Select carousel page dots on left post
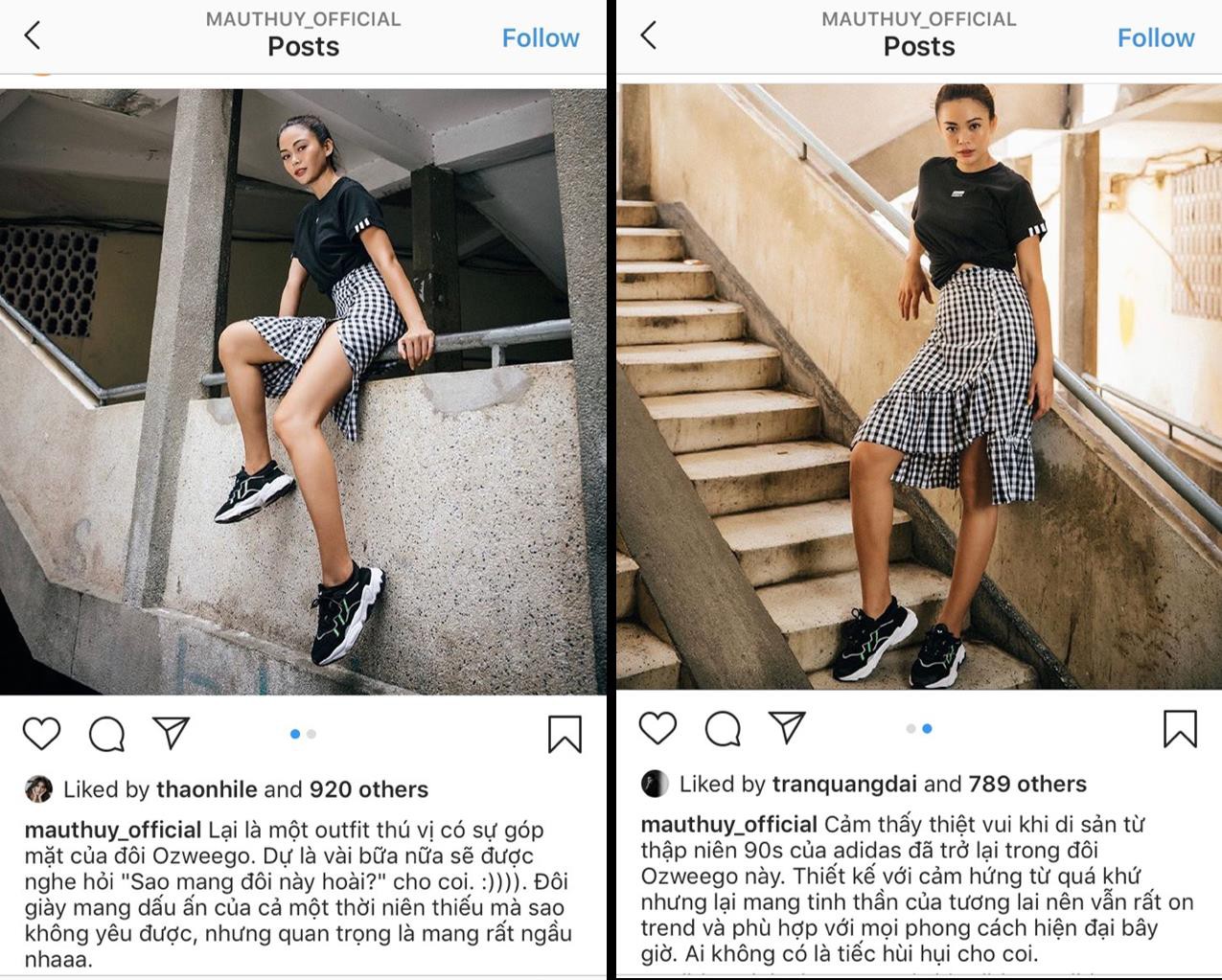1222x980 pixels. point(303,734)
